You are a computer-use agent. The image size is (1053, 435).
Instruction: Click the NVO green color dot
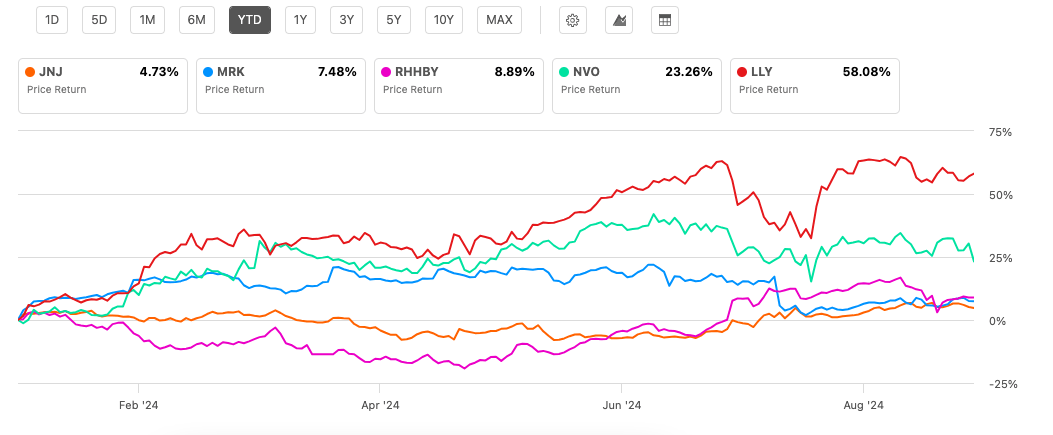[566, 72]
